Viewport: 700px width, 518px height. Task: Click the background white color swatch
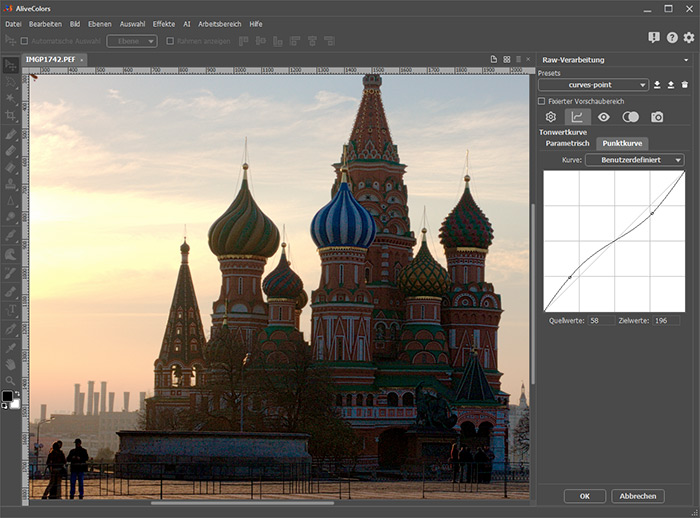tap(16, 404)
